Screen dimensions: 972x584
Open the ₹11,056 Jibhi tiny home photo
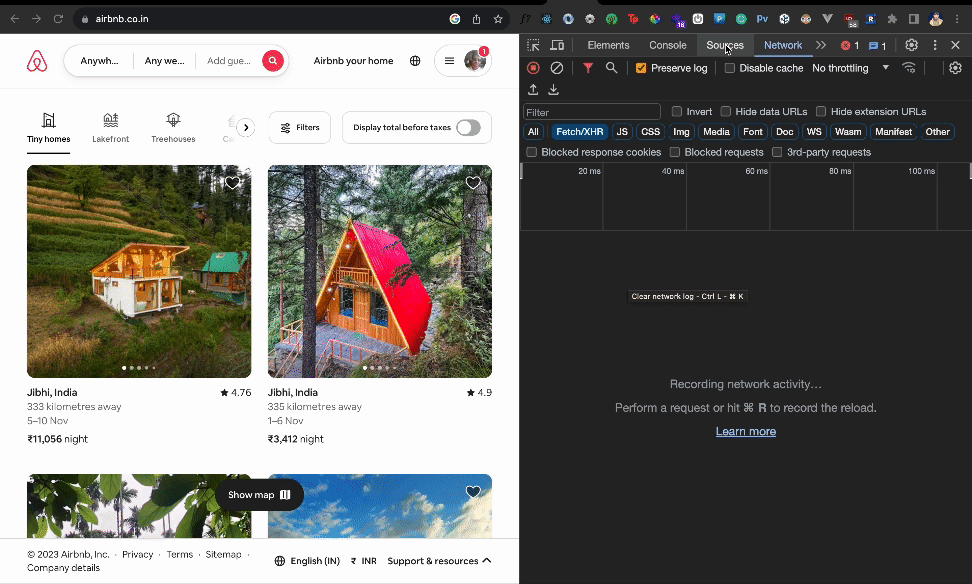[x=139, y=271]
